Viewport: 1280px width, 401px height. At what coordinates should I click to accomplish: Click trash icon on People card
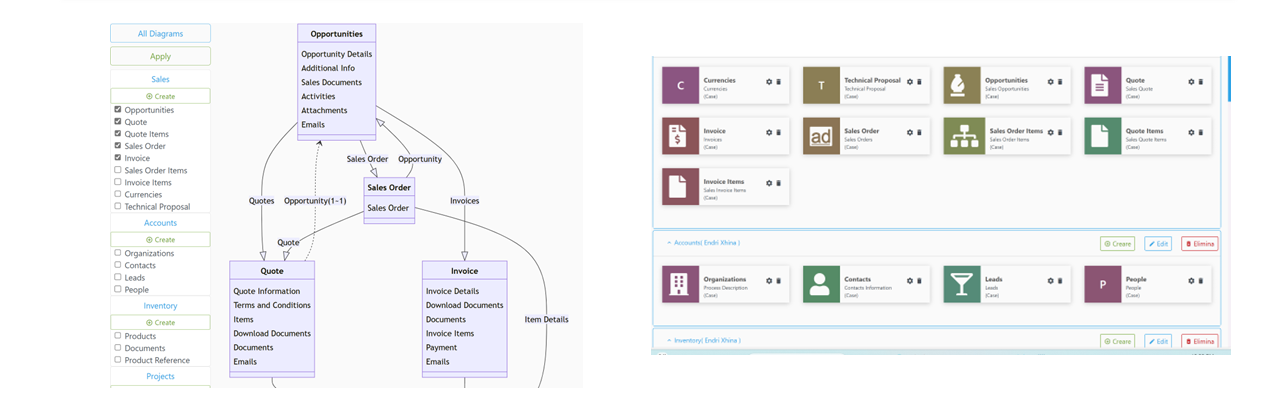point(1201,281)
